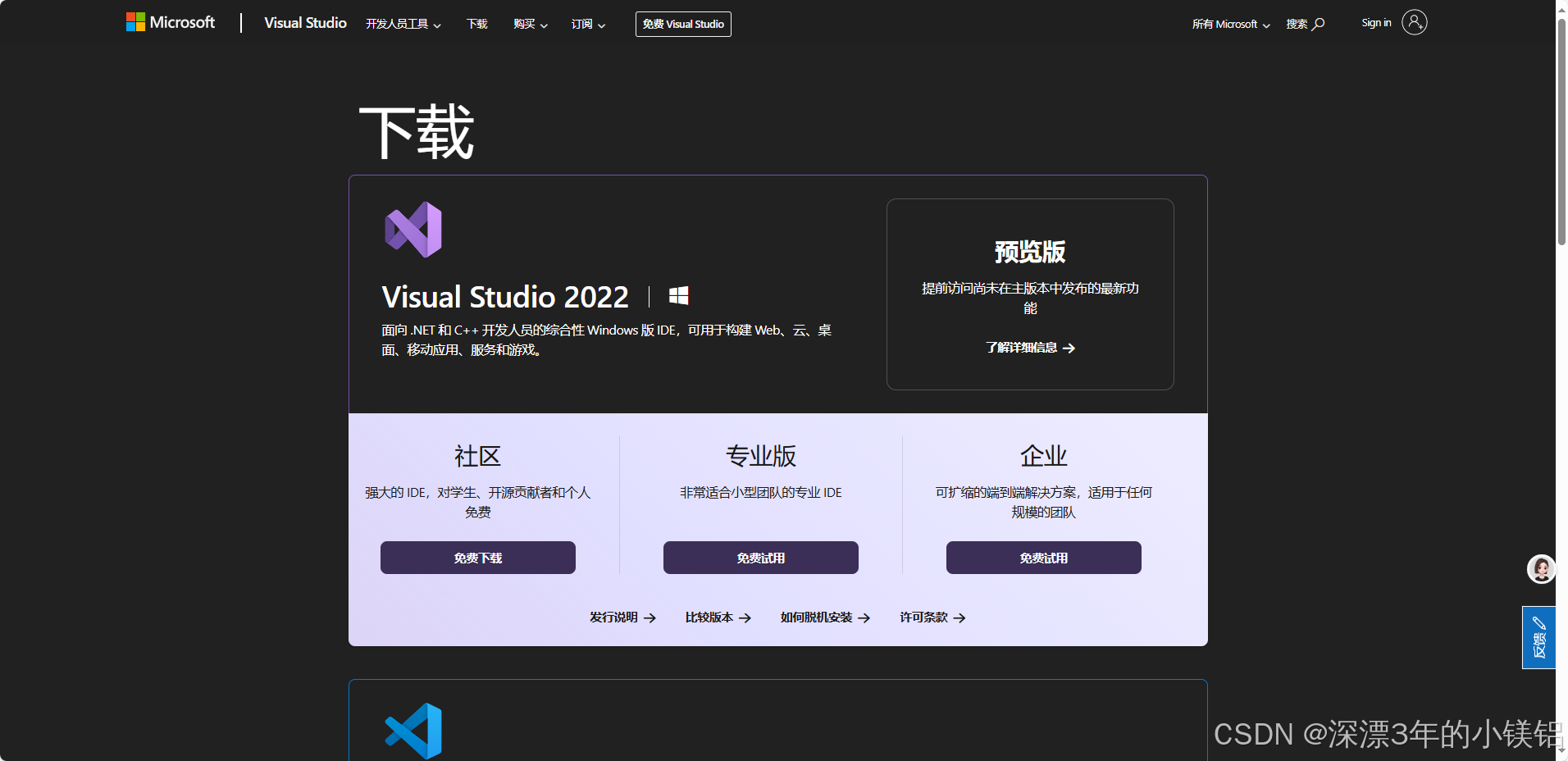Image resolution: width=1568 pixels, height=761 pixels.
Task: Click the 反馈 feedback tab
Action: tap(1538, 637)
